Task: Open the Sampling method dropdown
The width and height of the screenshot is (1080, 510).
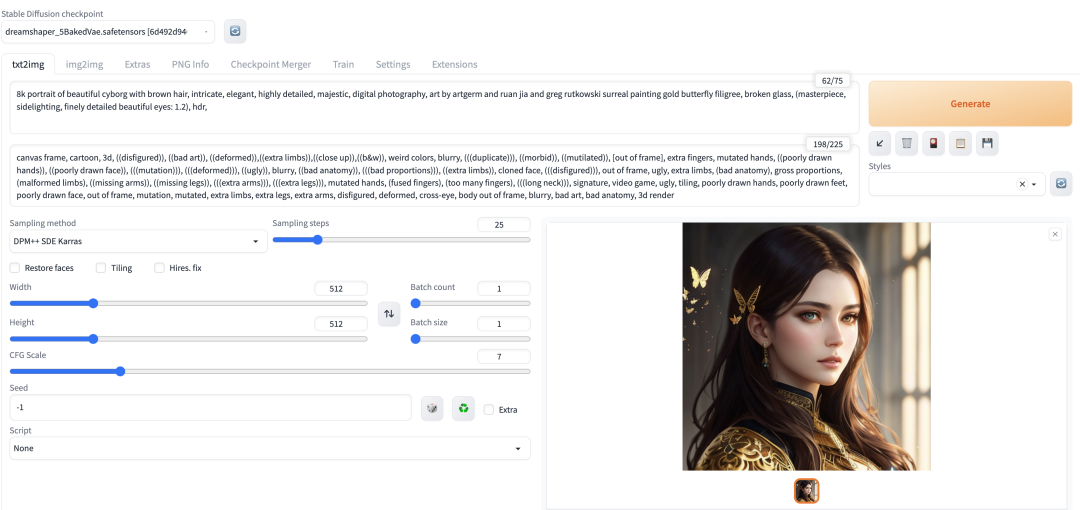Action: point(138,241)
